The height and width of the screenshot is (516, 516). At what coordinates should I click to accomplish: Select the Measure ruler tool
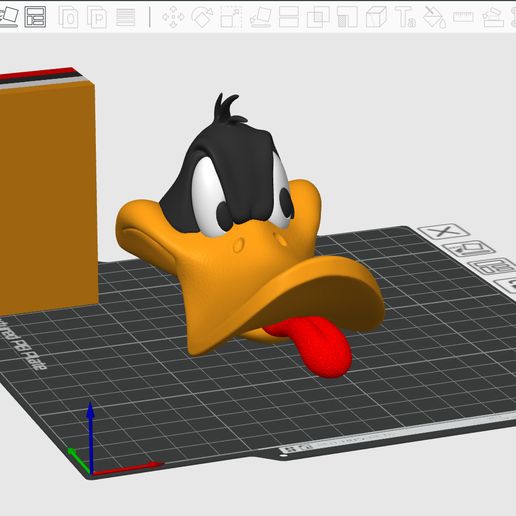tap(463, 17)
